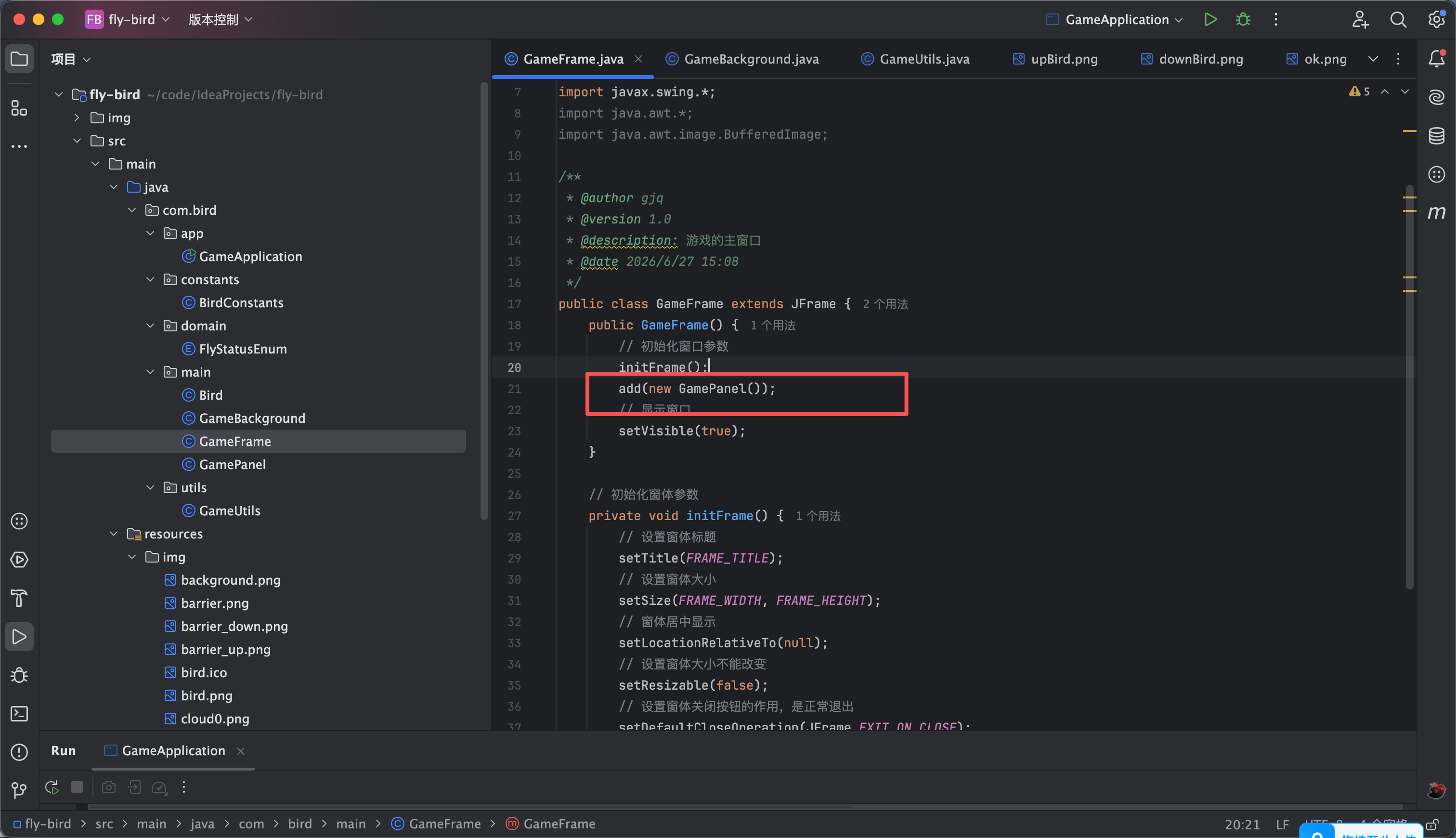This screenshot has width=1456, height=838.
Task: Switch to GameUtils.java tab
Action: pos(915,59)
